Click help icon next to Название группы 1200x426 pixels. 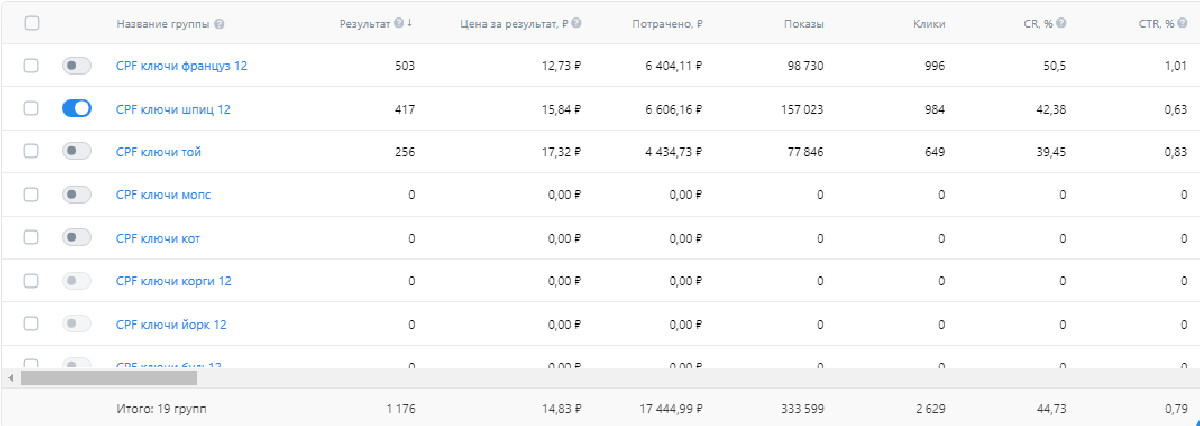[219, 24]
